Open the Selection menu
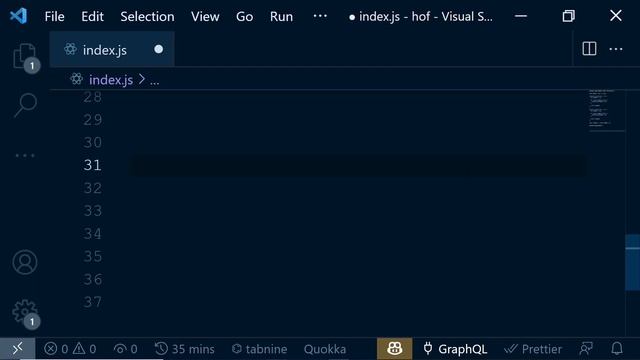Viewport: 640px width, 360px height. (x=147, y=17)
